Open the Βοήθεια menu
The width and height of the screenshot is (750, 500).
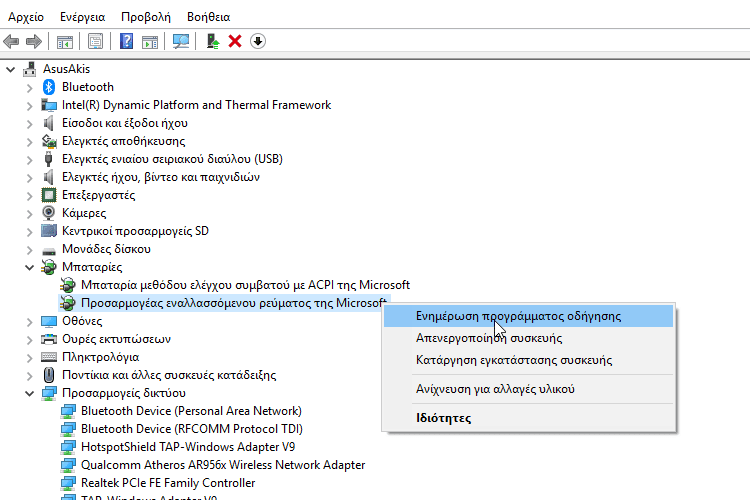point(209,17)
